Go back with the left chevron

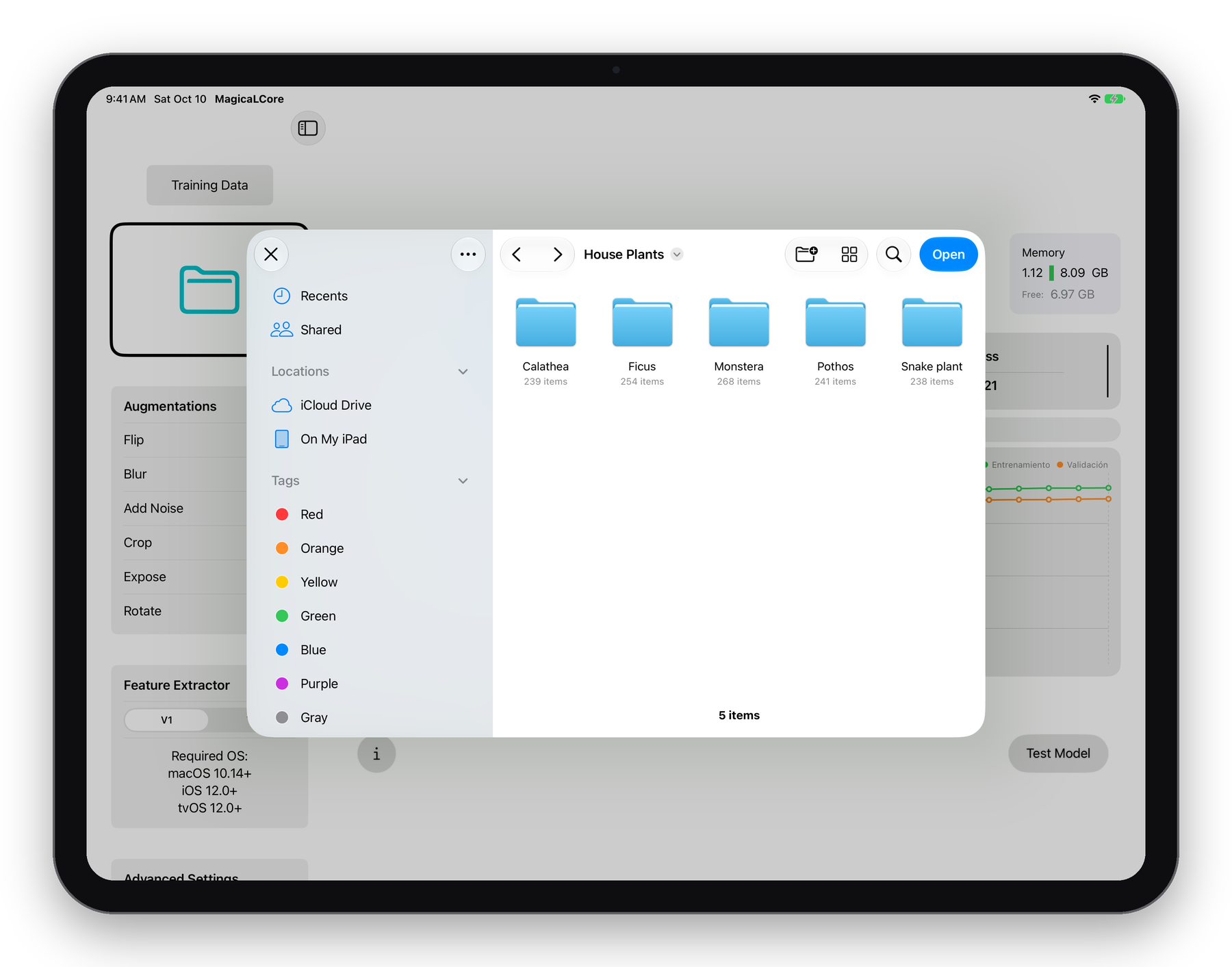[517, 255]
